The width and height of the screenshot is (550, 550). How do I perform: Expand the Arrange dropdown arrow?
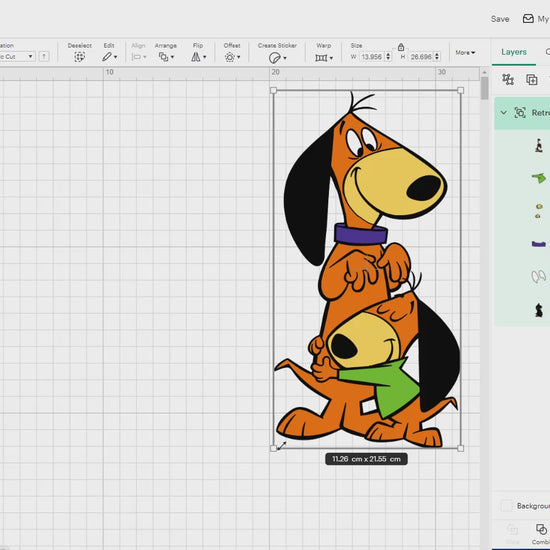[x=172, y=57]
